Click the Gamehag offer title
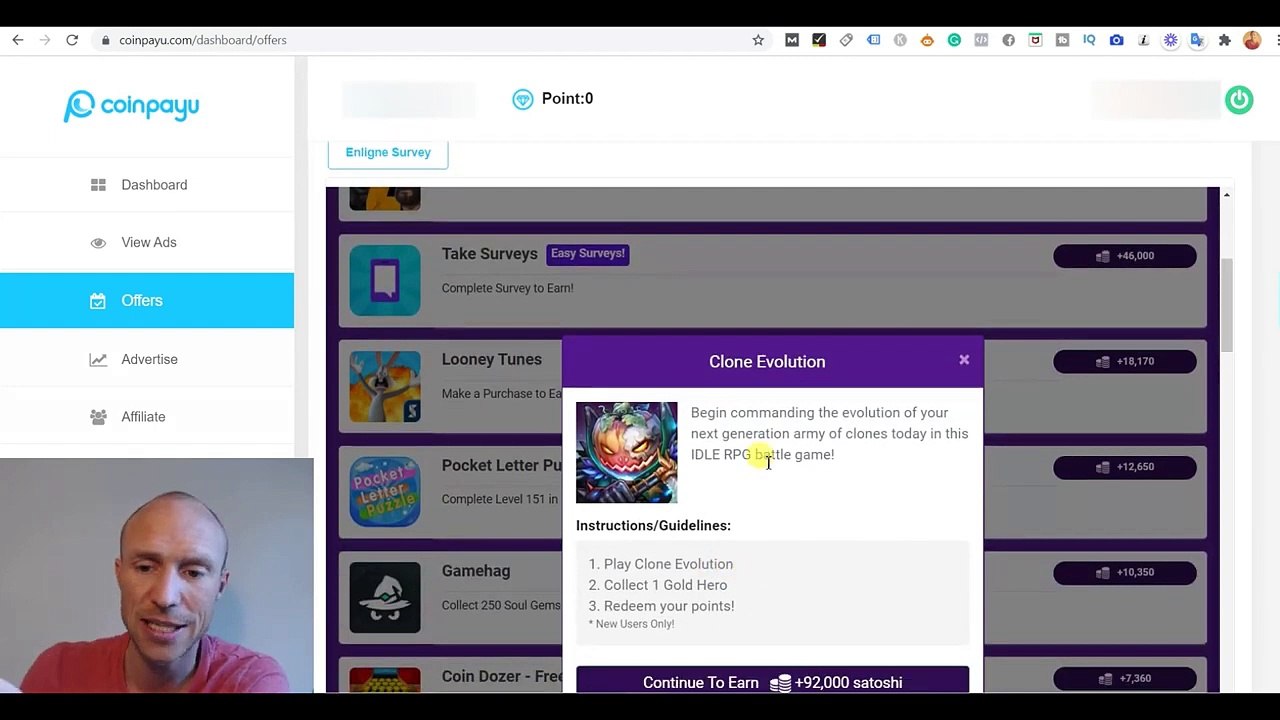Viewport: 1280px width, 720px height. (476, 571)
